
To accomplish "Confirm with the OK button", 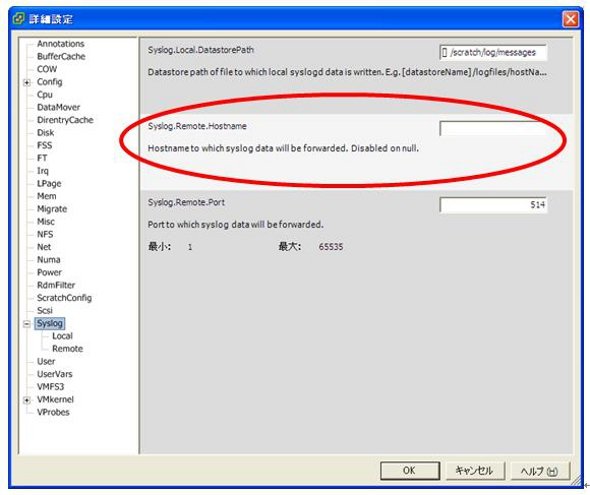I will pos(410,470).
